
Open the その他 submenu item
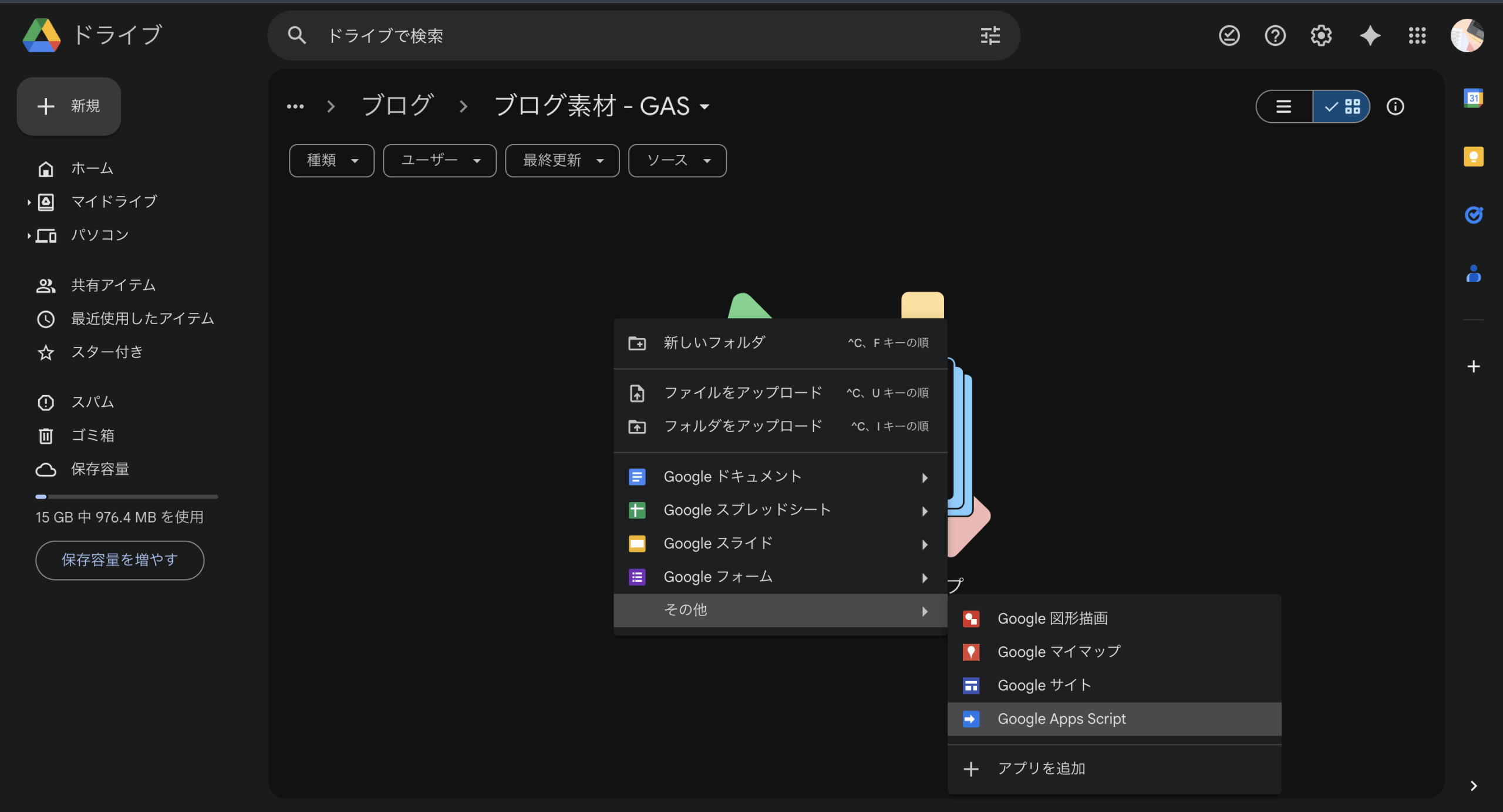[780, 611]
